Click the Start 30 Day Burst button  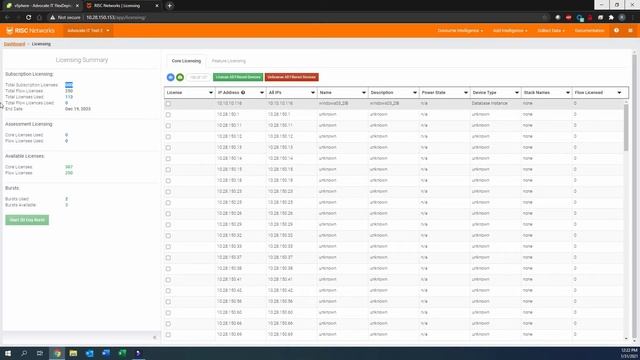tap(27, 220)
